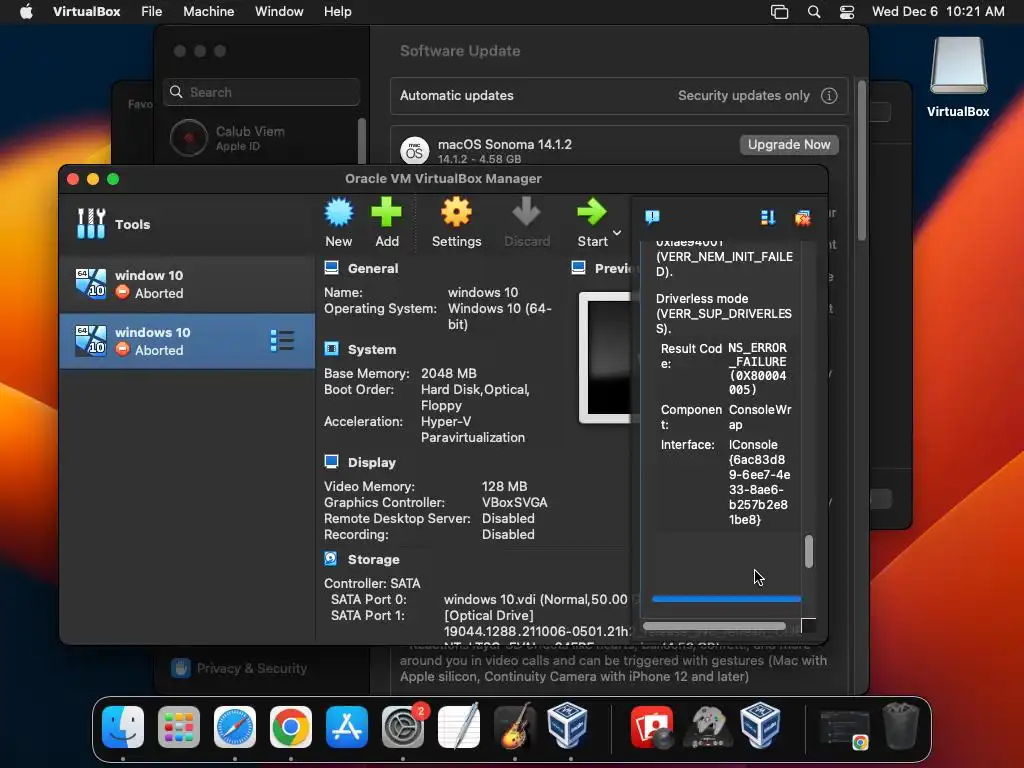The image size is (1024, 768).
Task: Open Tools entry in sidebar
Action: pos(187,224)
